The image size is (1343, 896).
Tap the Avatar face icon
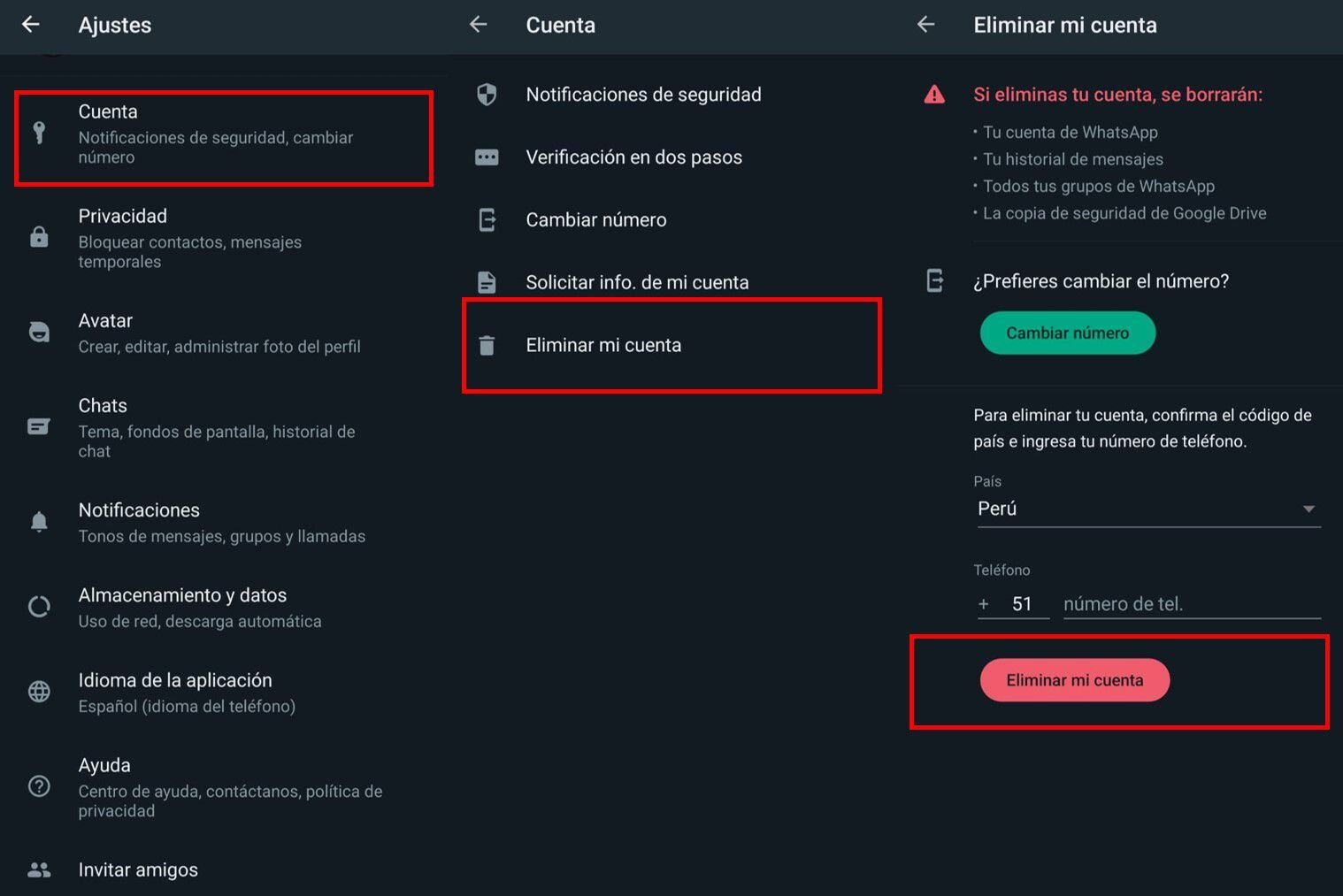39,333
